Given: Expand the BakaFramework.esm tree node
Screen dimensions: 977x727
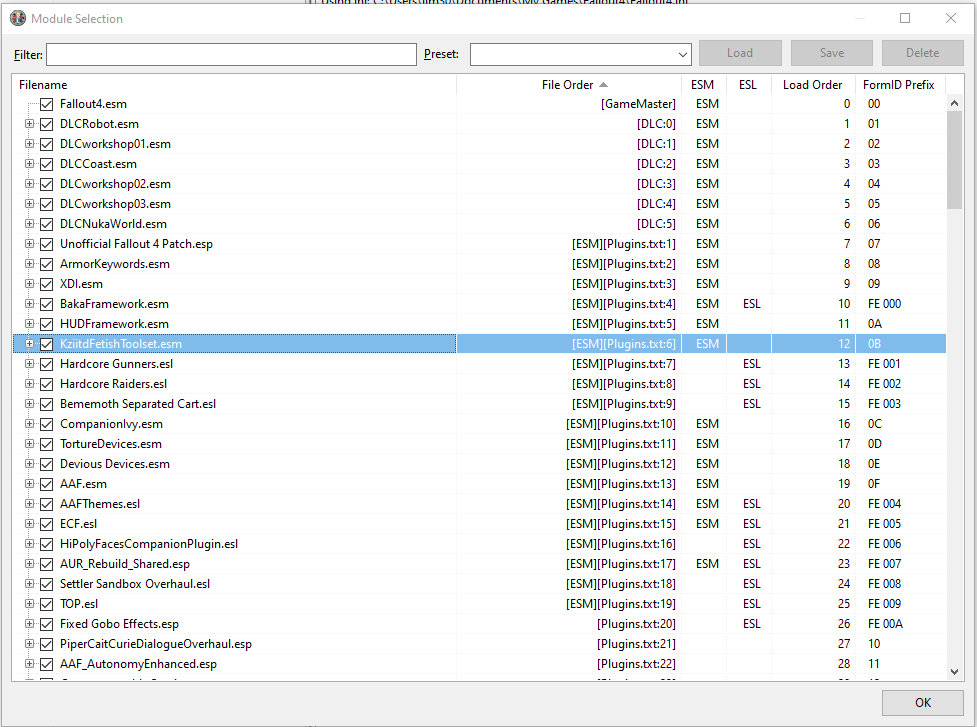Looking at the screenshot, I should click(29, 303).
